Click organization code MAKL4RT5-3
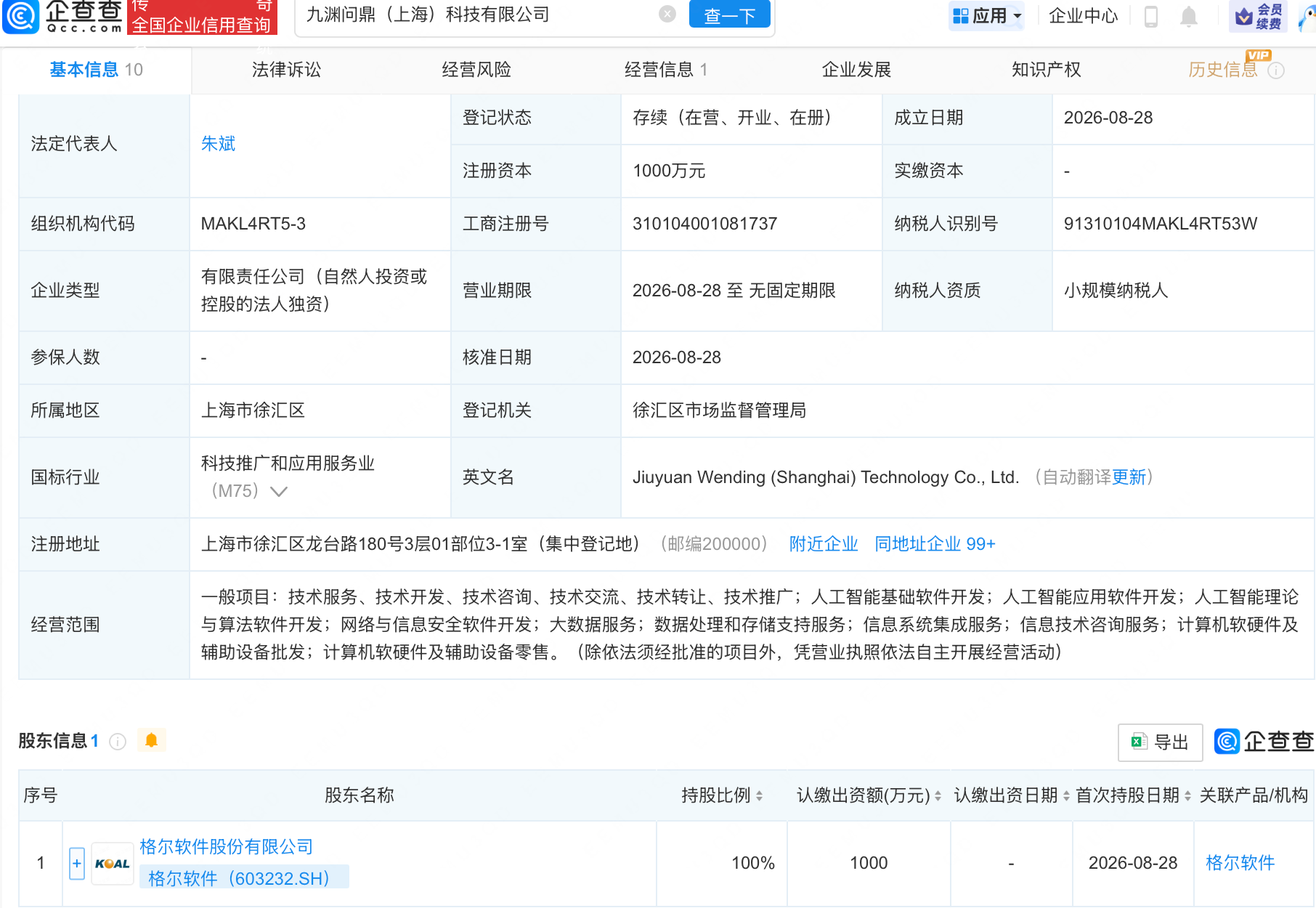 point(253,224)
